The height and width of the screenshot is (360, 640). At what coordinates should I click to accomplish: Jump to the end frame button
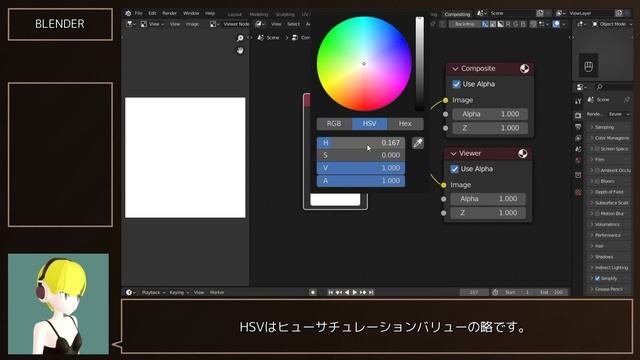coord(371,292)
